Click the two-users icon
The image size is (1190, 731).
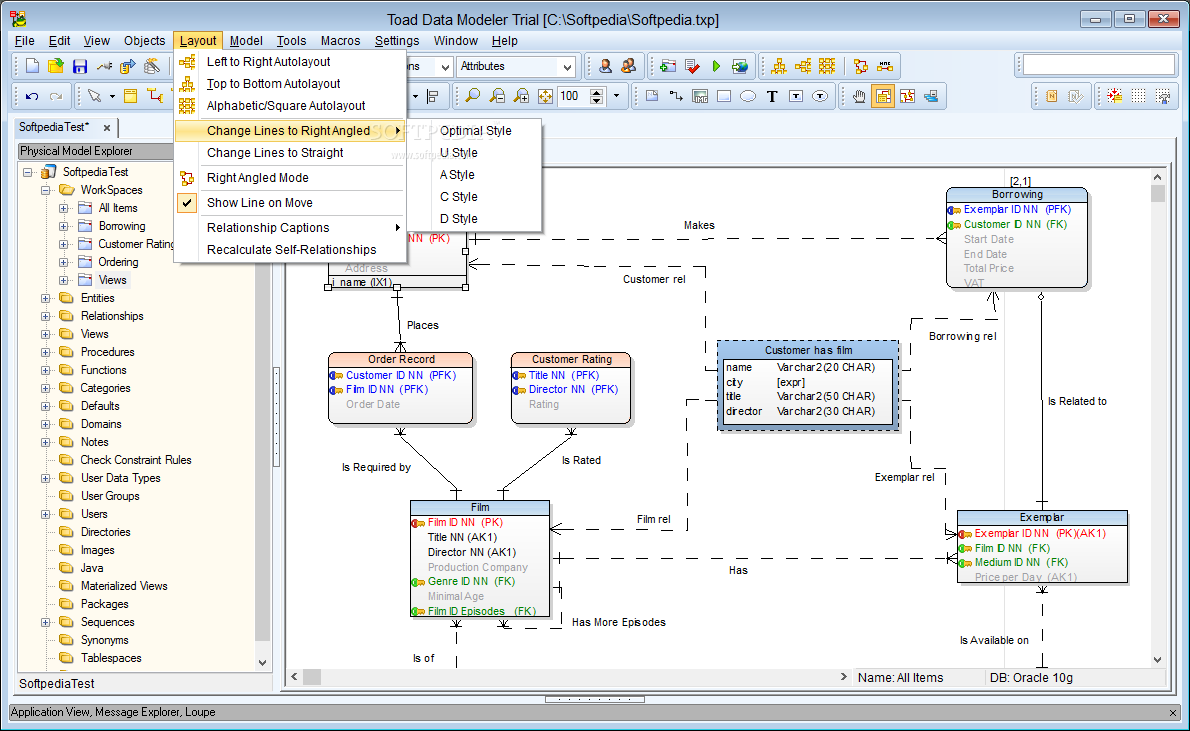pyautogui.click(x=628, y=66)
